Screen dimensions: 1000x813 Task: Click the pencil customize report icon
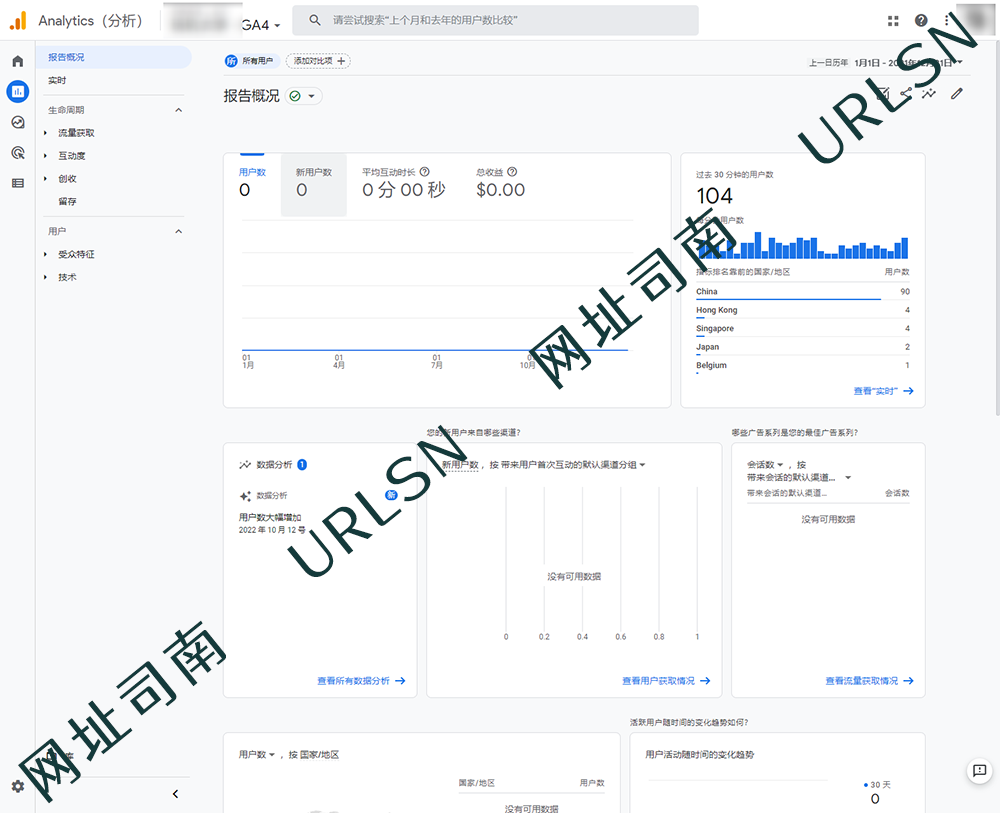pos(957,94)
